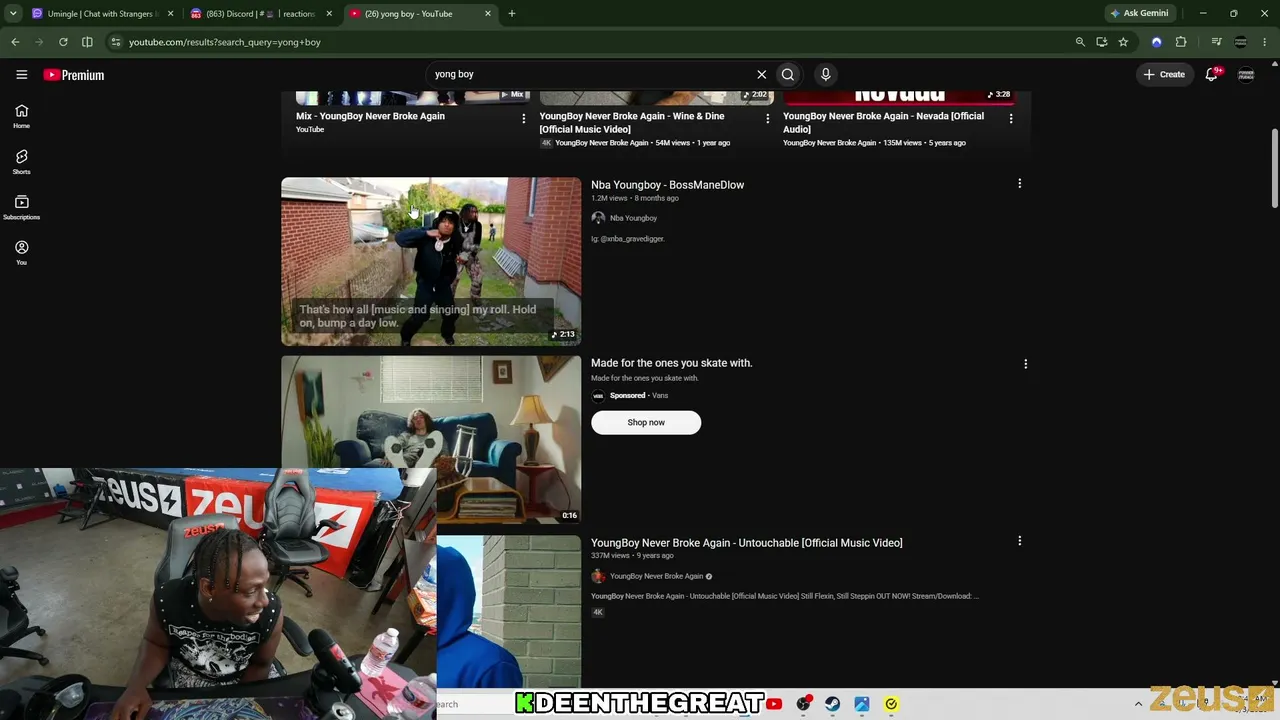Click the Nba Youngboy channel avatar
Viewport: 1280px width, 720px height.
tap(598, 218)
